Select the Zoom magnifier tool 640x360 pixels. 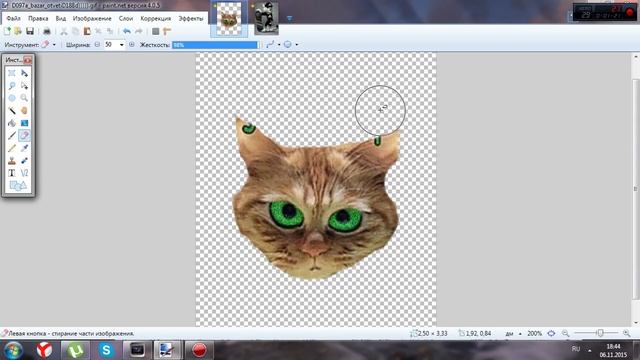[x=24, y=98]
